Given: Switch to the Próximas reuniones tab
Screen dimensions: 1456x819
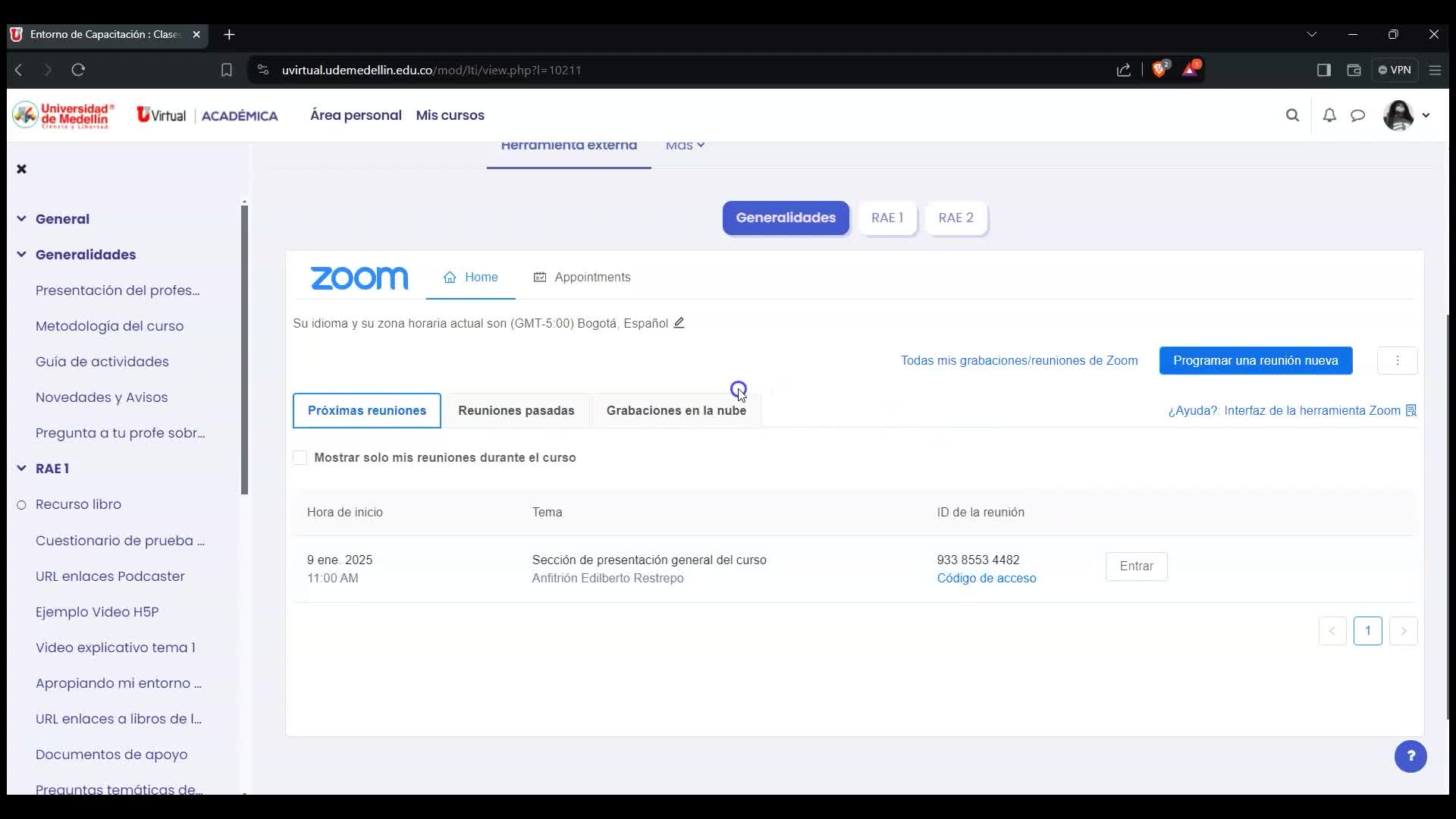Looking at the screenshot, I should coord(367,410).
